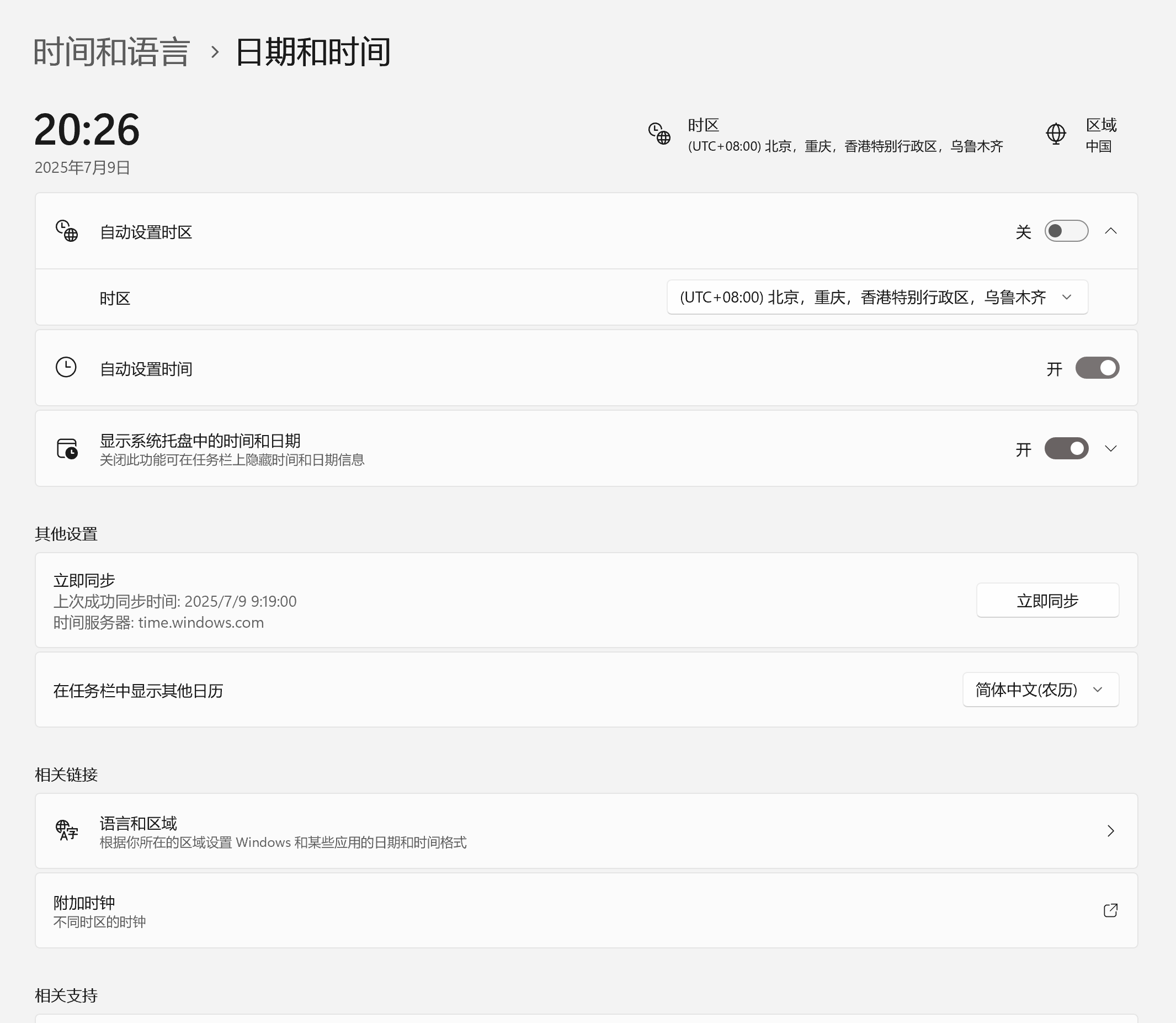Click the 不同时区的时钟 description
The image size is (1176, 1023).
click(x=99, y=922)
